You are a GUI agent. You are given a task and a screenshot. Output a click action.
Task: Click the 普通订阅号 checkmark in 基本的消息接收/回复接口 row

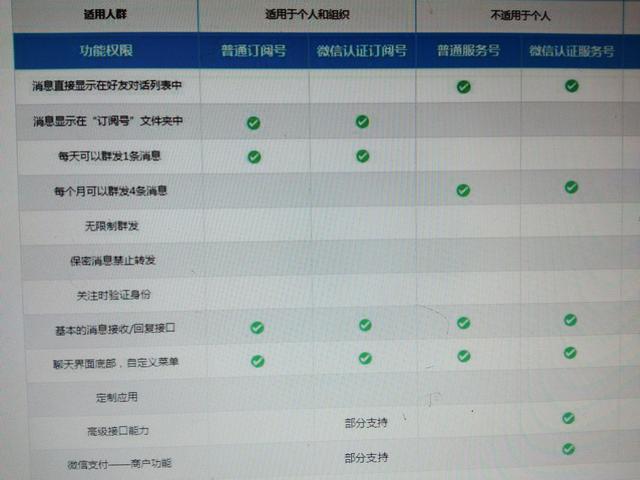(257, 327)
